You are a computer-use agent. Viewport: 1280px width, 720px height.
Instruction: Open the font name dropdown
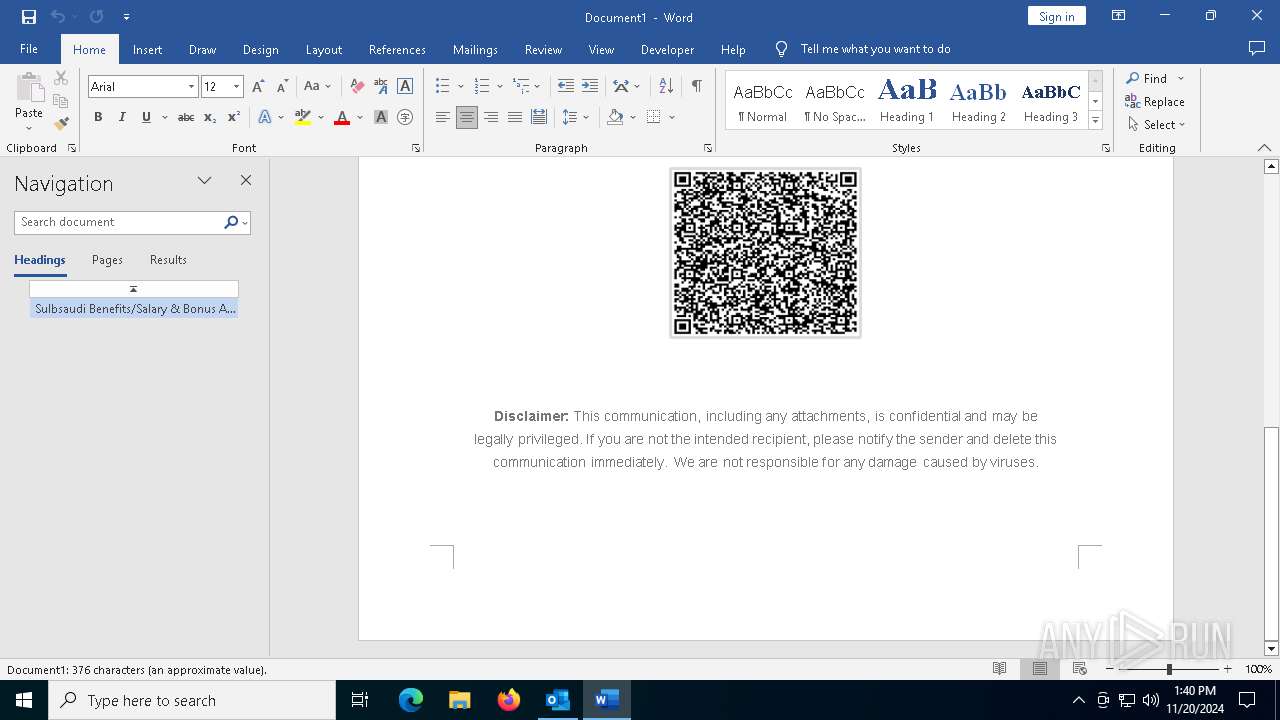[x=191, y=87]
